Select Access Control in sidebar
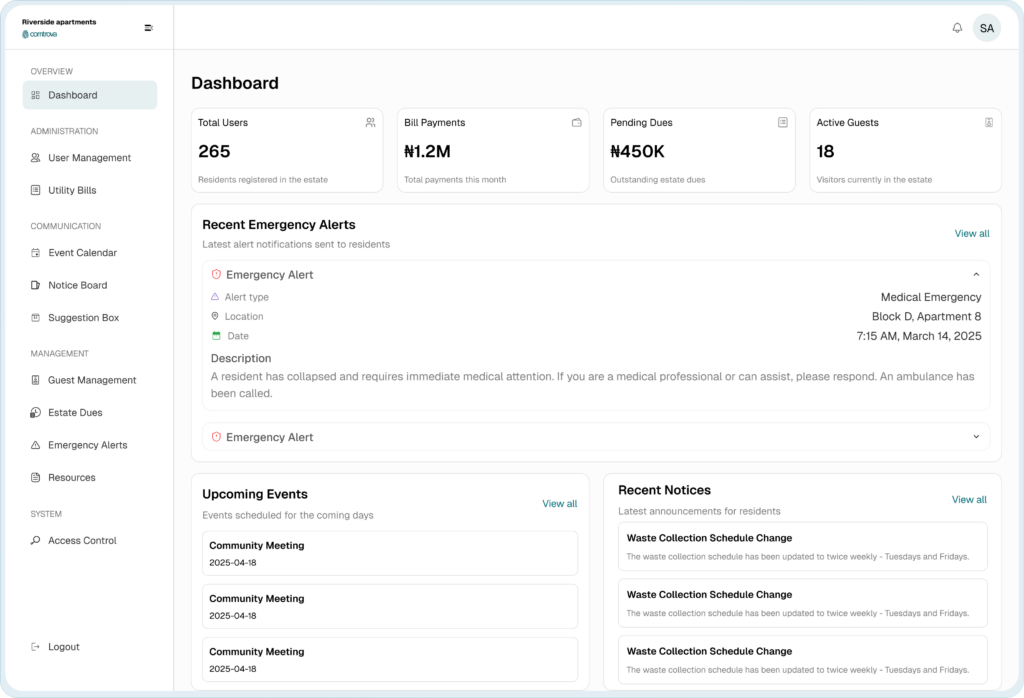The width and height of the screenshot is (1024, 698). coord(82,541)
